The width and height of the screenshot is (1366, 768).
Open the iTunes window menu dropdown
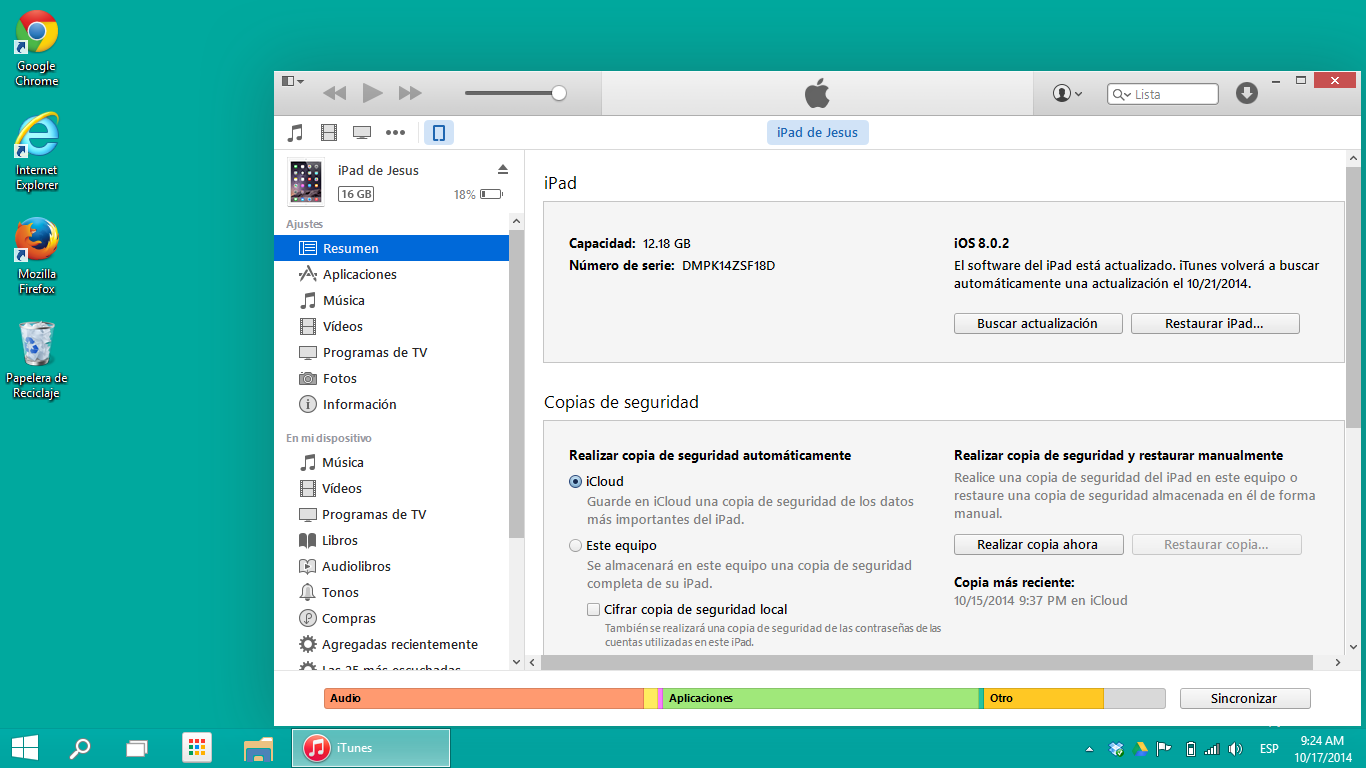coord(293,81)
